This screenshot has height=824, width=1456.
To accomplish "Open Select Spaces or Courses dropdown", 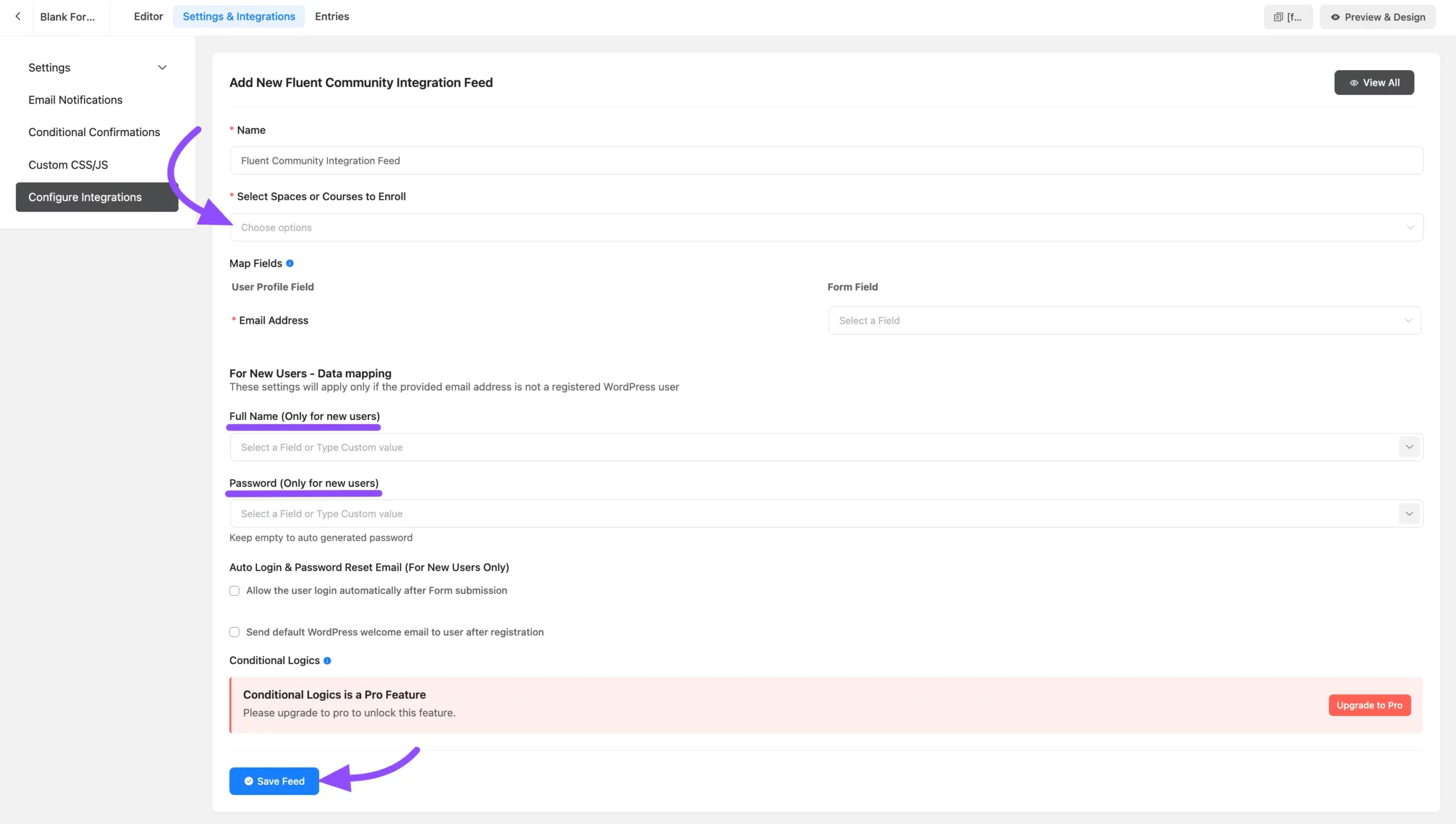I will pyautogui.click(x=826, y=228).
